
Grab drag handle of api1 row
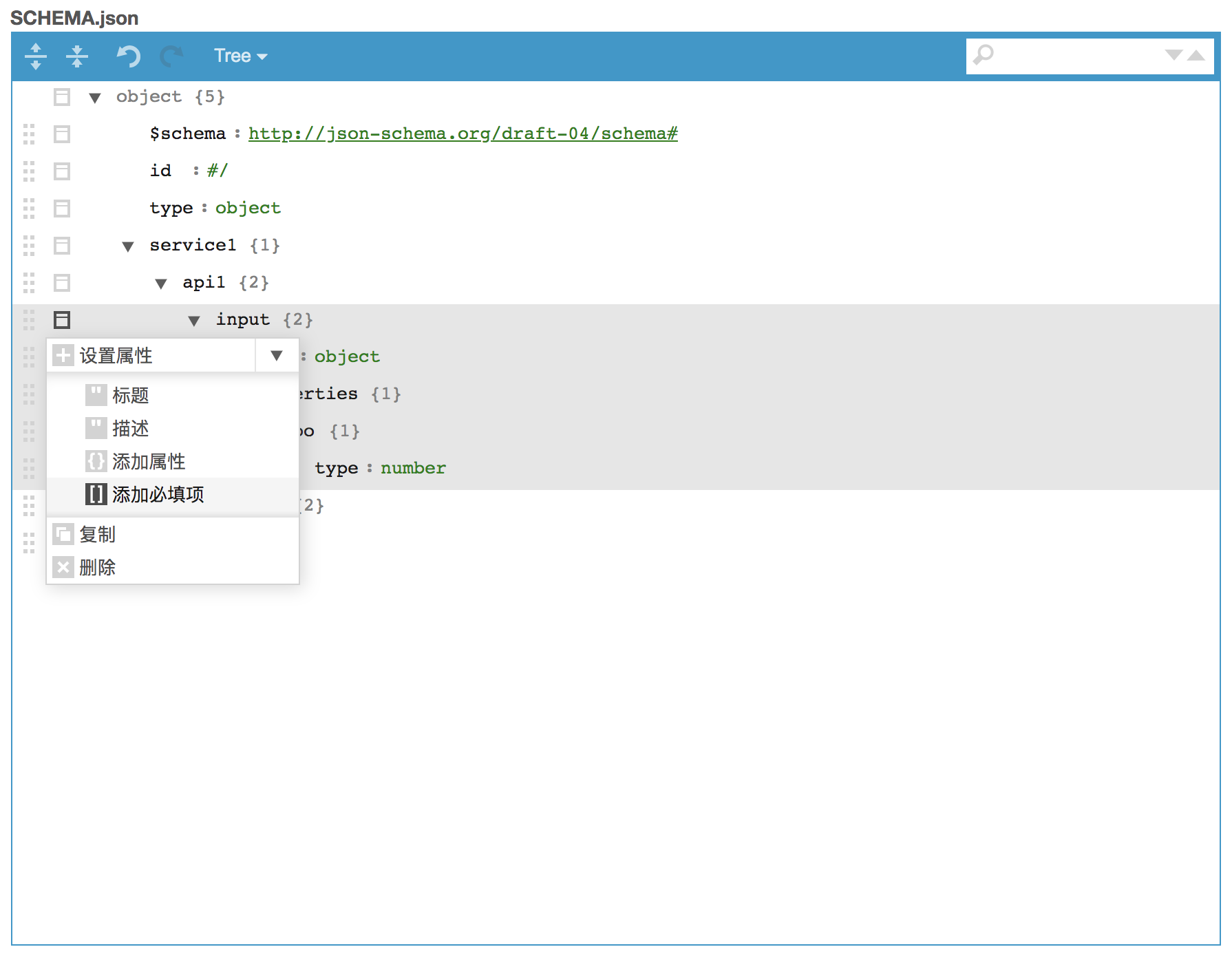coord(29,283)
